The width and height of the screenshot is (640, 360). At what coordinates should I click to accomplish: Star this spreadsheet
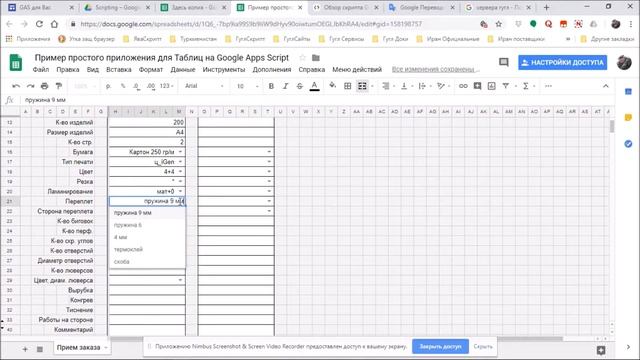click(302, 58)
